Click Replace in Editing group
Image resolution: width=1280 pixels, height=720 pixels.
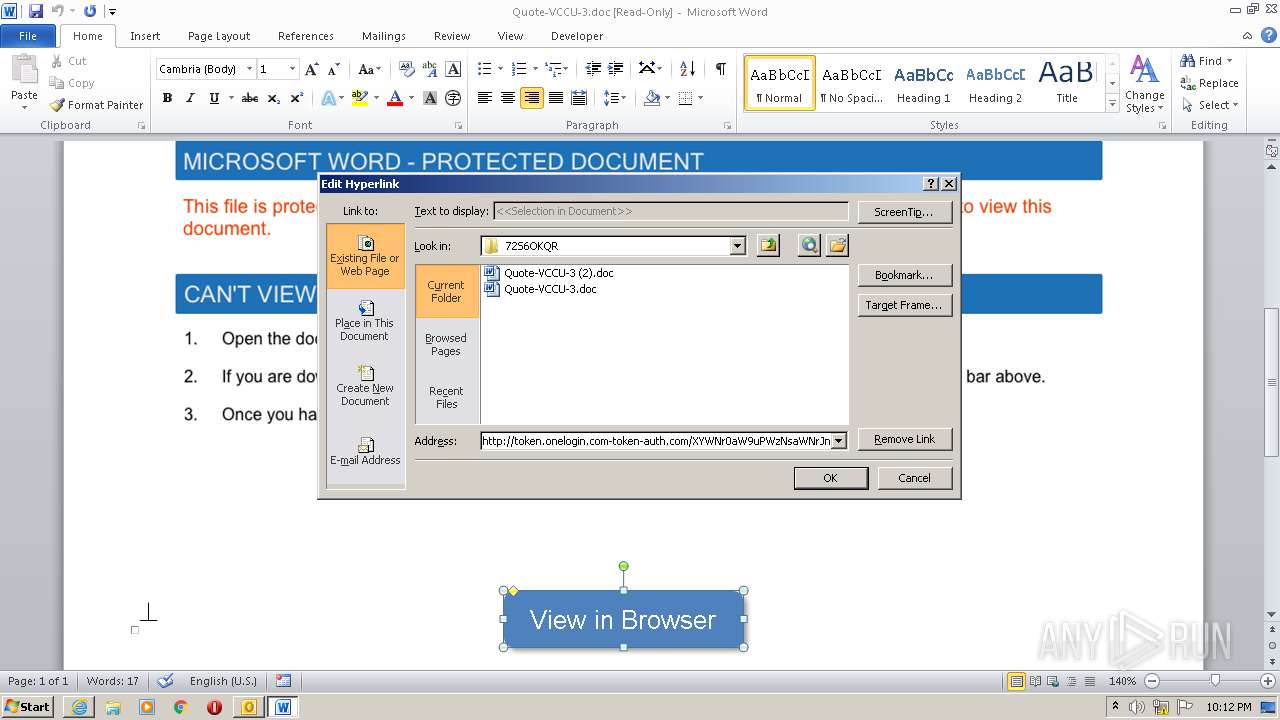[x=1210, y=83]
